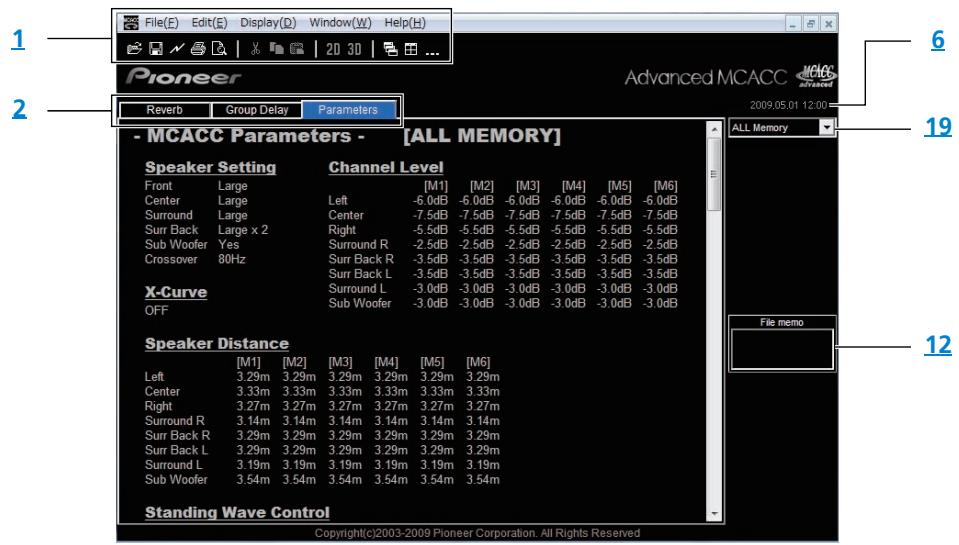The height and width of the screenshot is (545, 959).
Task: Click the Advanced MCACC logo badge
Action: point(816,76)
